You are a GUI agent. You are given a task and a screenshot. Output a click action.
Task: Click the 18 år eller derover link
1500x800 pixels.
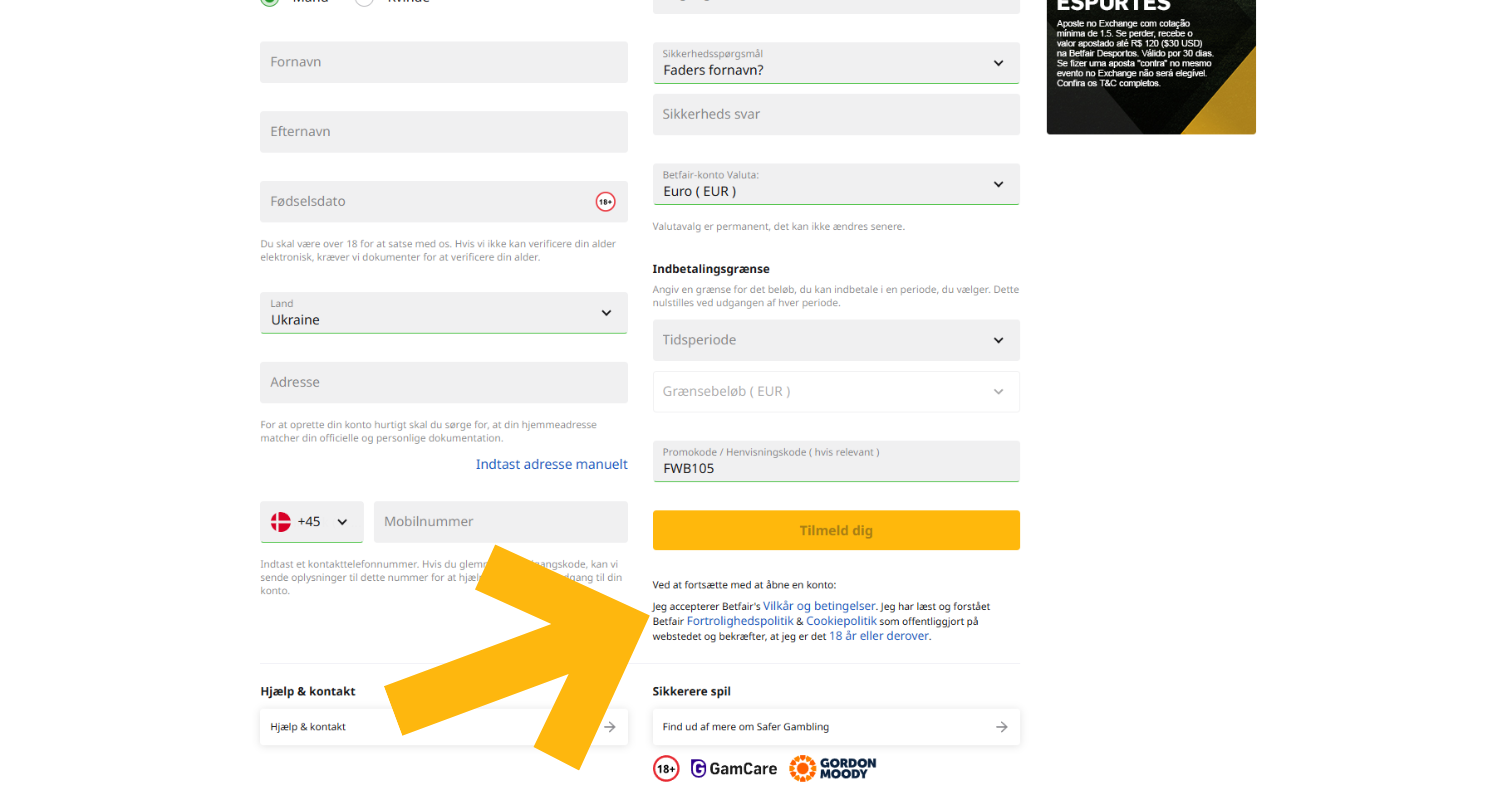pyautogui.click(x=879, y=636)
